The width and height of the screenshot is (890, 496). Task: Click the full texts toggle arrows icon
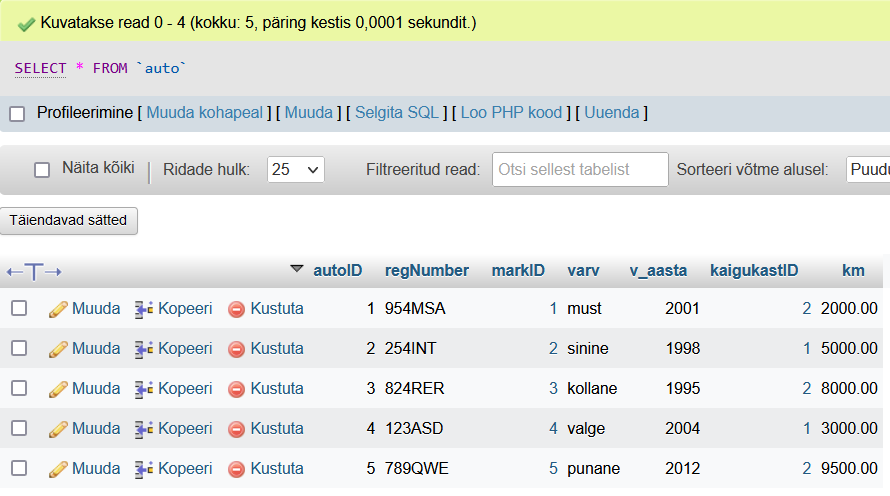(34, 272)
